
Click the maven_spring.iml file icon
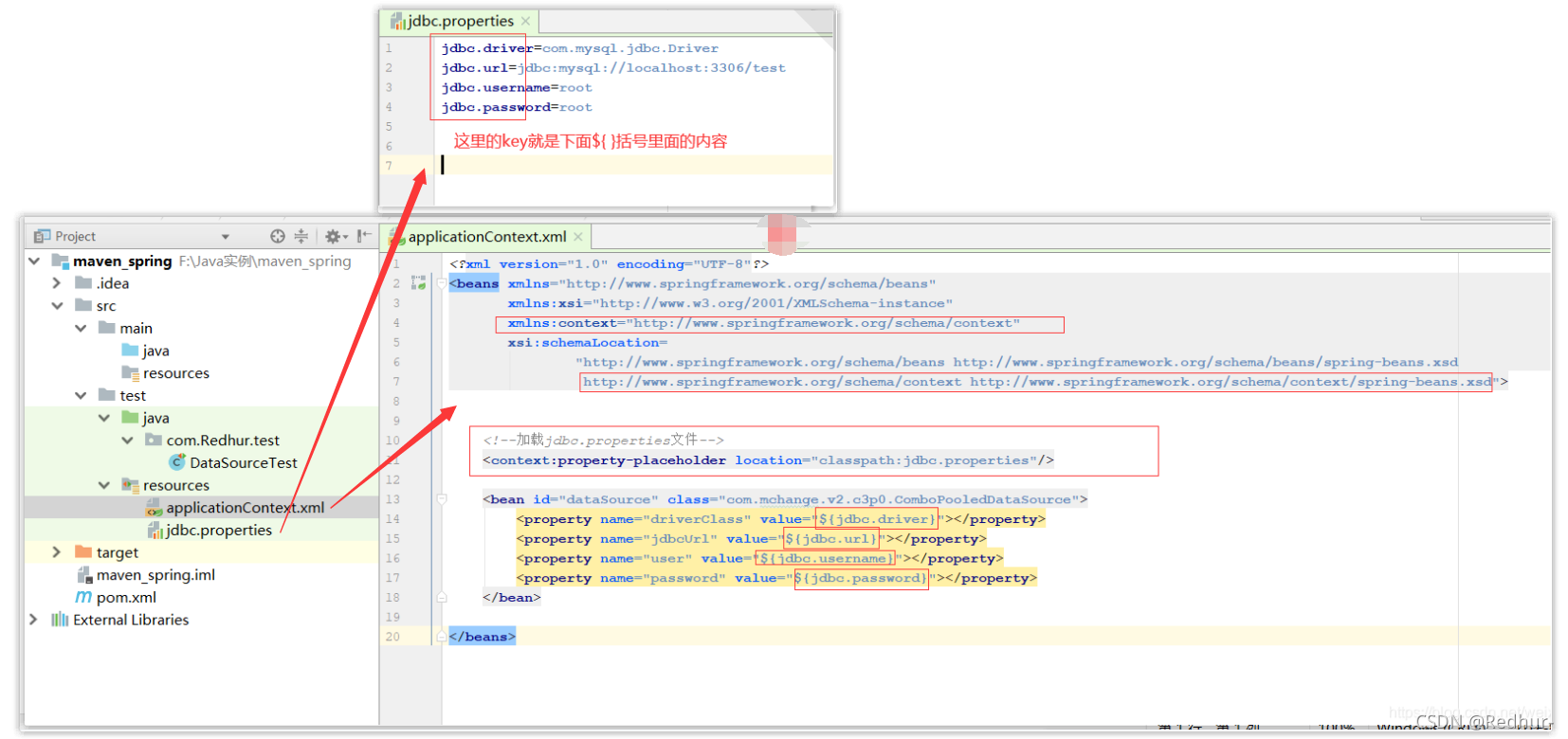pyautogui.click(x=83, y=575)
